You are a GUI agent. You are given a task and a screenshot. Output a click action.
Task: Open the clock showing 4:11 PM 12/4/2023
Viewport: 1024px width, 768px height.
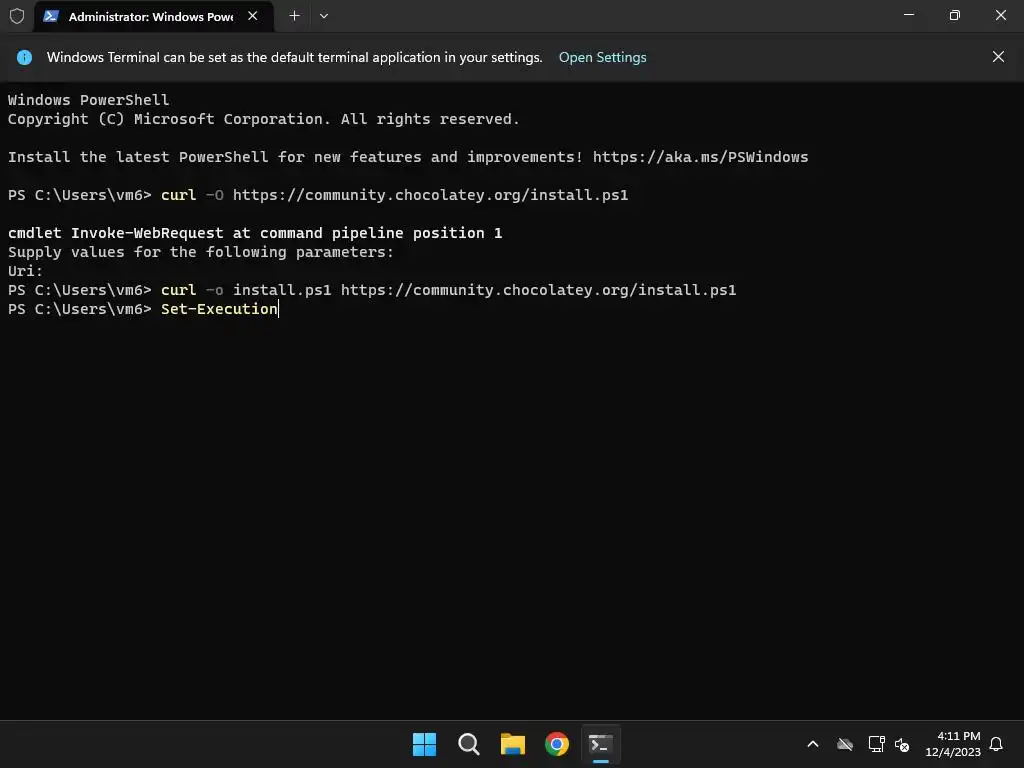tap(952, 744)
